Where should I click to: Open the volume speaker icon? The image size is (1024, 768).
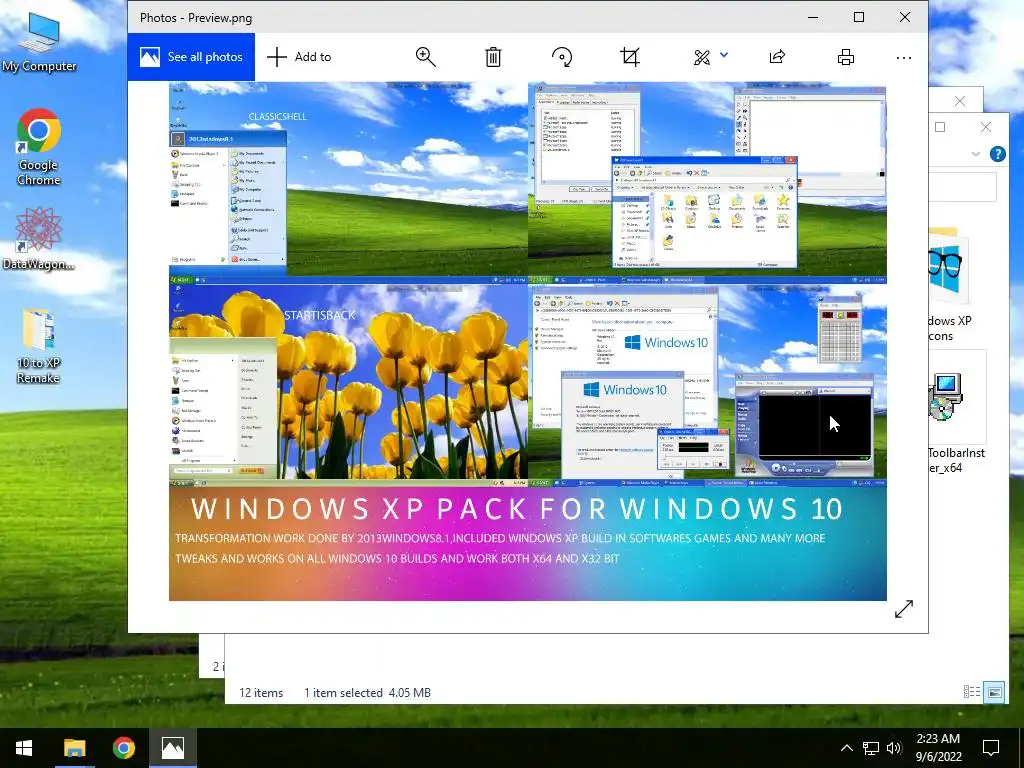(894, 748)
